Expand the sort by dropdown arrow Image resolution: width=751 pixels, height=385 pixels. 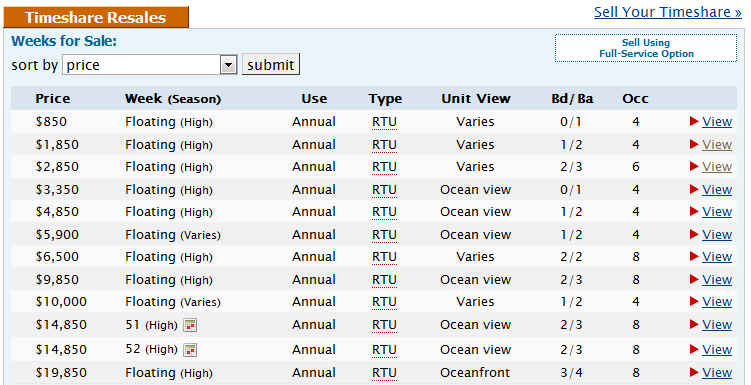point(228,65)
